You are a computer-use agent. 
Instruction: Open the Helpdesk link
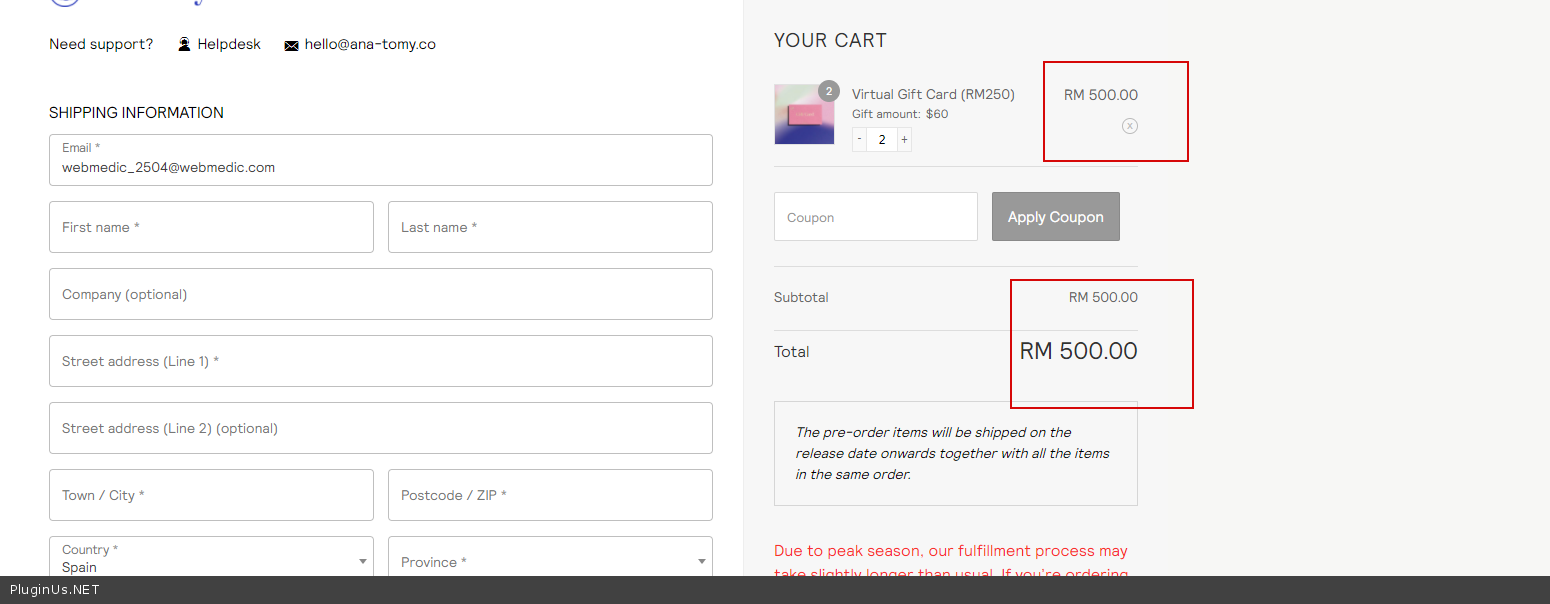click(229, 44)
